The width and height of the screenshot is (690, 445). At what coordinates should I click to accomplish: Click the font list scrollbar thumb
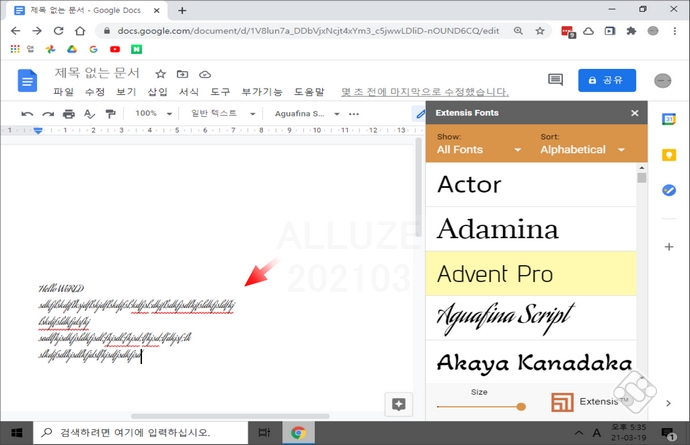[642, 178]
